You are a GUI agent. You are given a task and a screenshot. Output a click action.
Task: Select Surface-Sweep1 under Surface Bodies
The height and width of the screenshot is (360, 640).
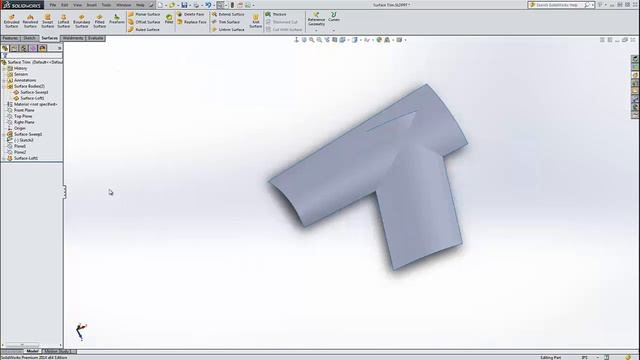coord(34,92)
